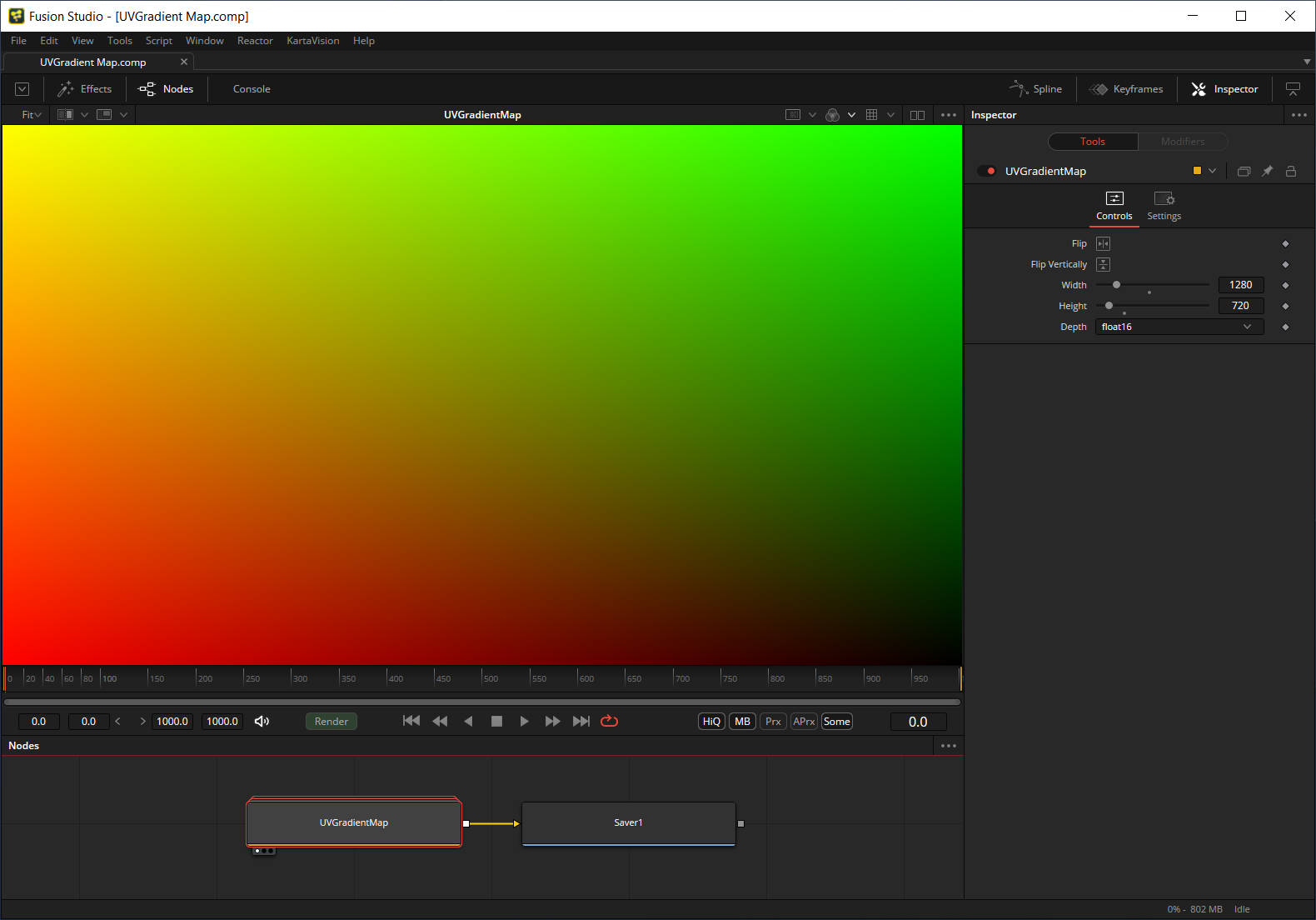Select the Saver1 node

629,823
